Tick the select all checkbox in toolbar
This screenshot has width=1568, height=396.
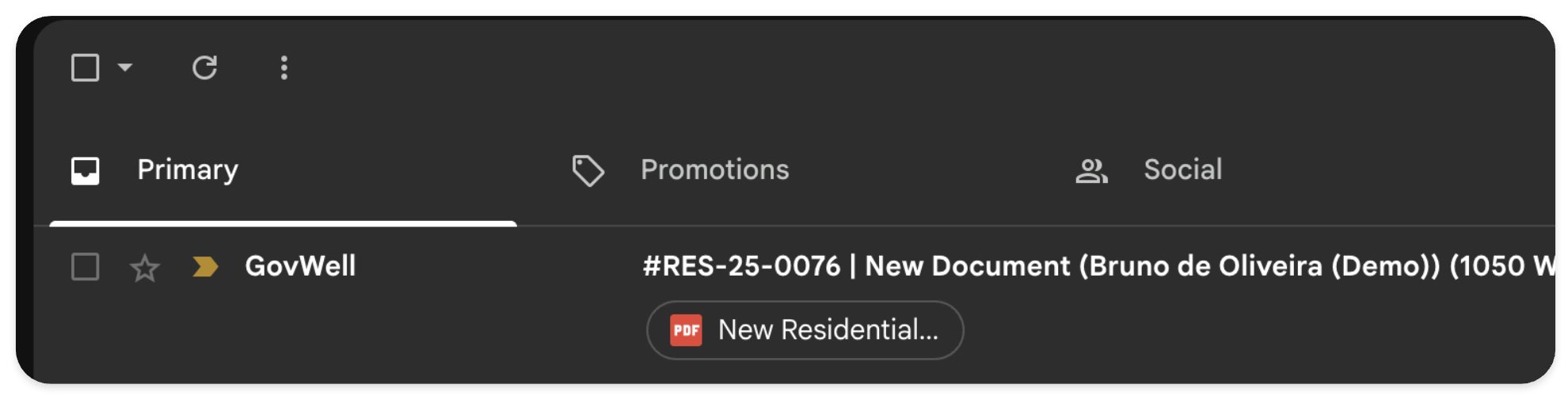pos(86,68)
